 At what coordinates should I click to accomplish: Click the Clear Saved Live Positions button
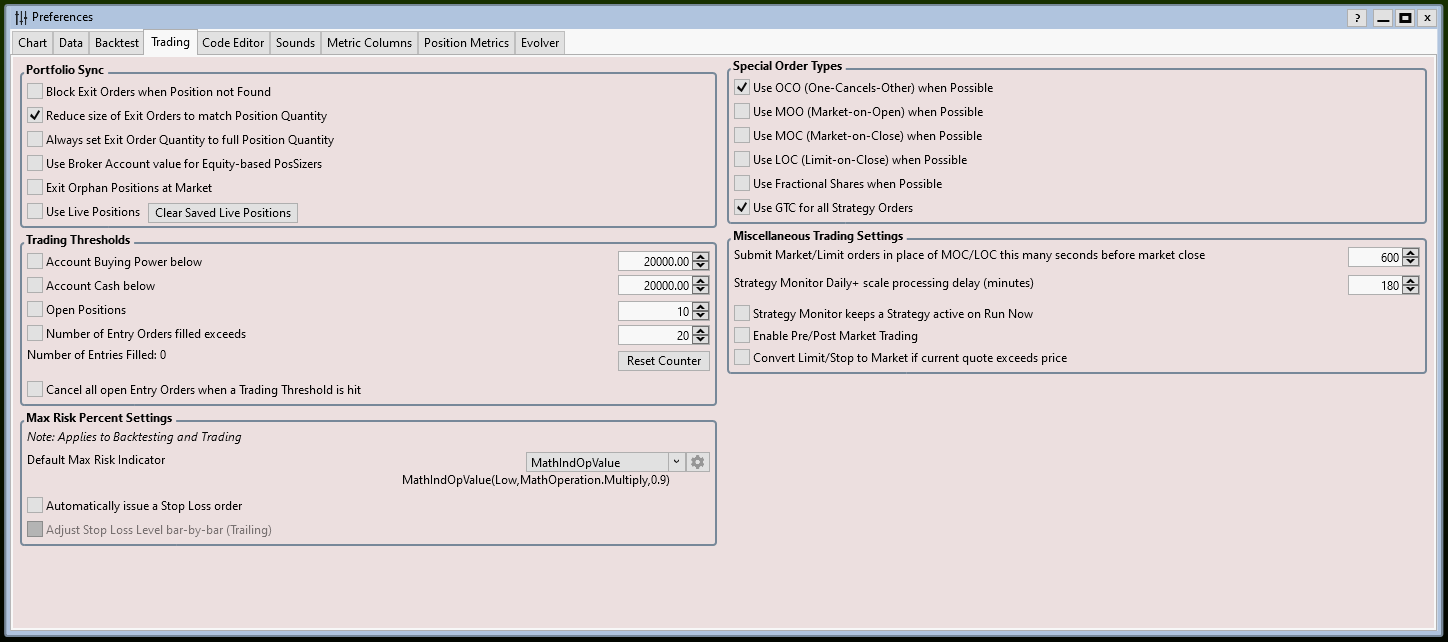tap(223, 212)
